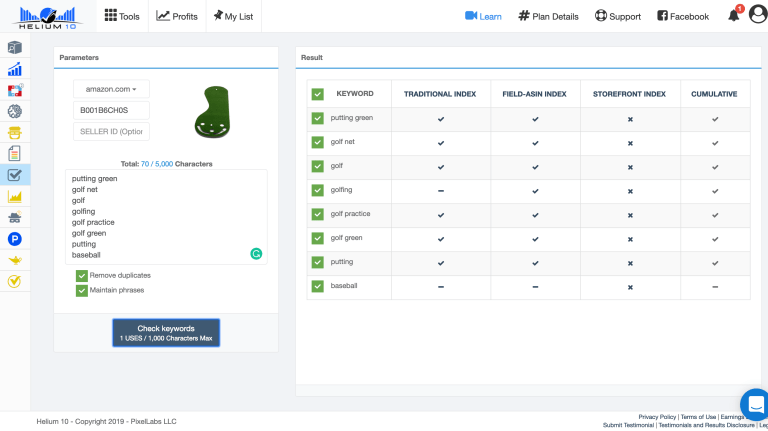768x431 pixels.
Task: Click the golfing keyword text in results
Action: coord(341,190)
